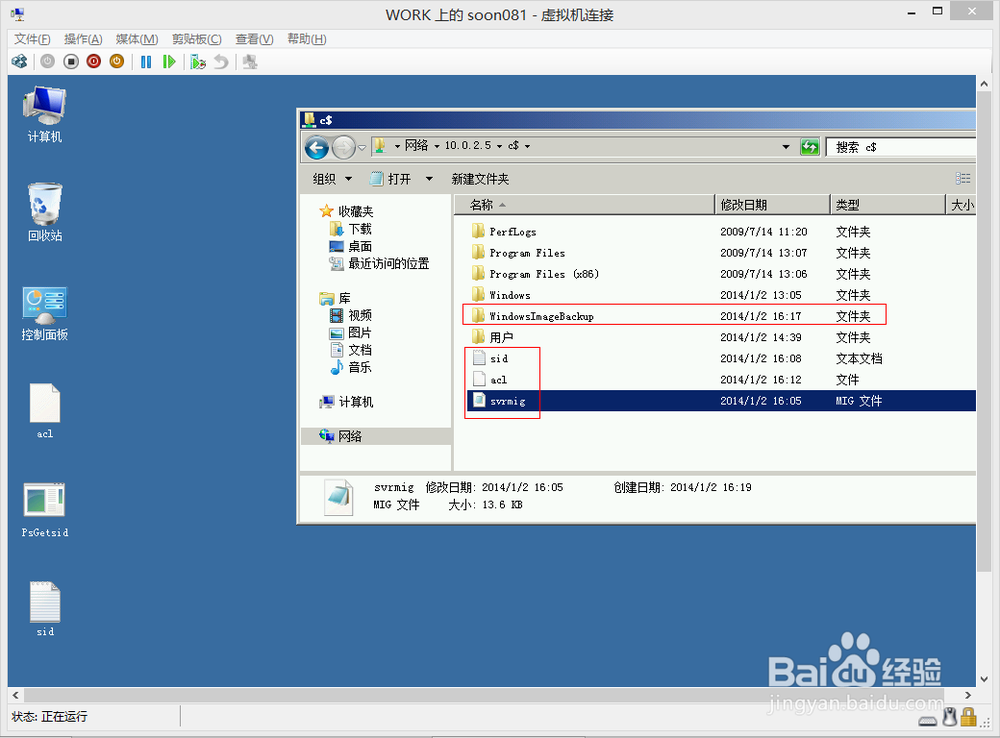
Task: Click the Revert undo arrow icon
Action: (221, 62)
